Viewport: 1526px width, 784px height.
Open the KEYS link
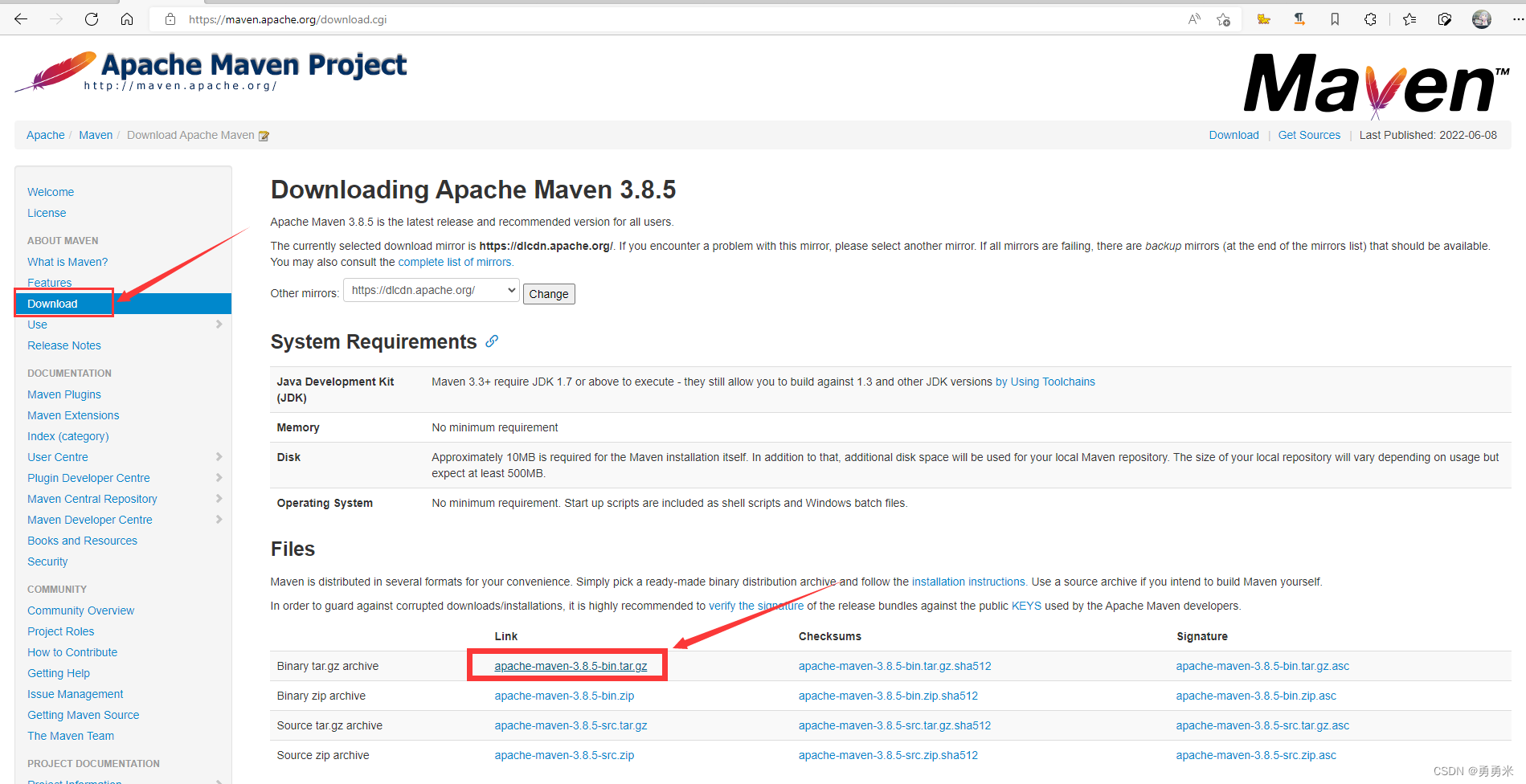click(1026, 606)
